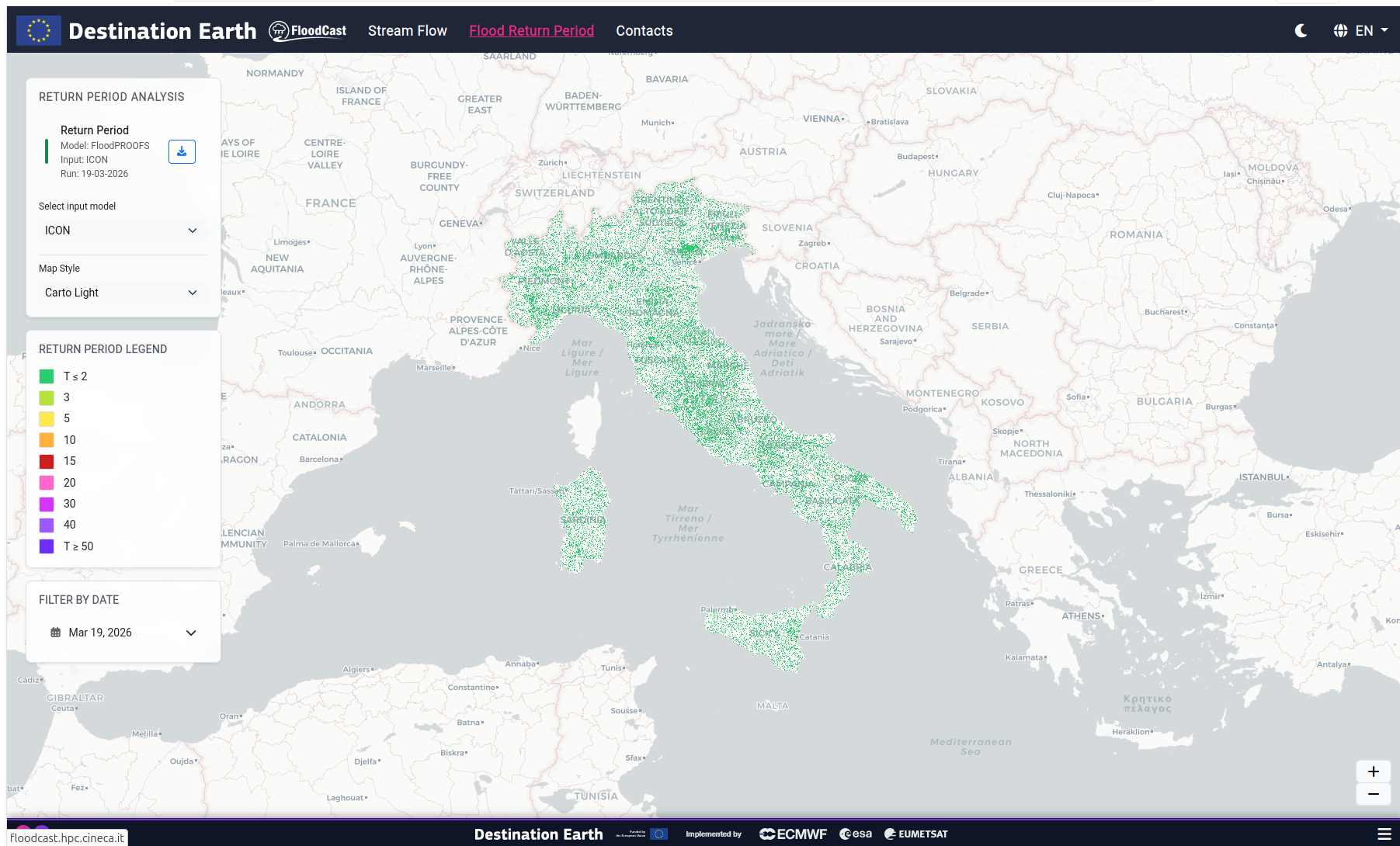Click the globe language icon
Screen dimensions: 1400x846
pyautogui.click(x=1340, y=30)
